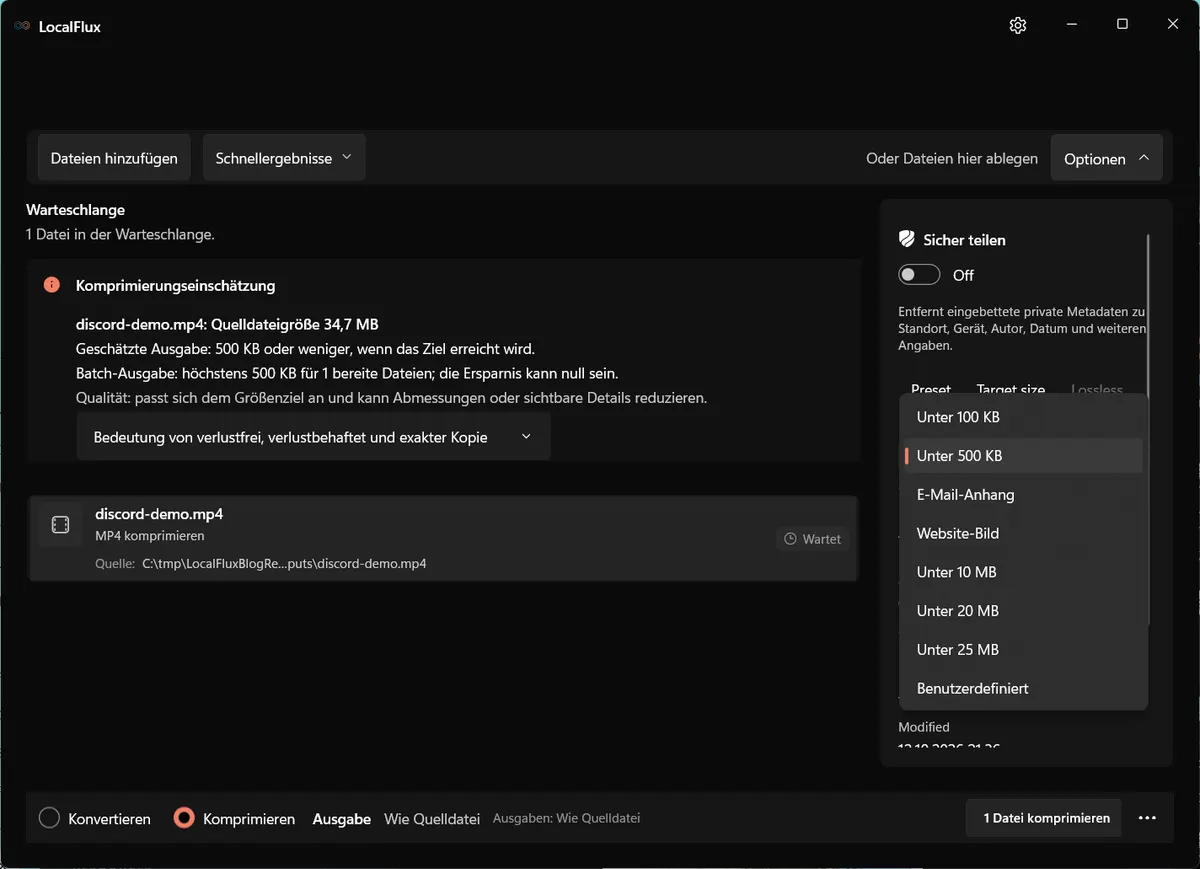Choose Unter 10 MB preset
1200x869 pixels.
pos(1023,572)
